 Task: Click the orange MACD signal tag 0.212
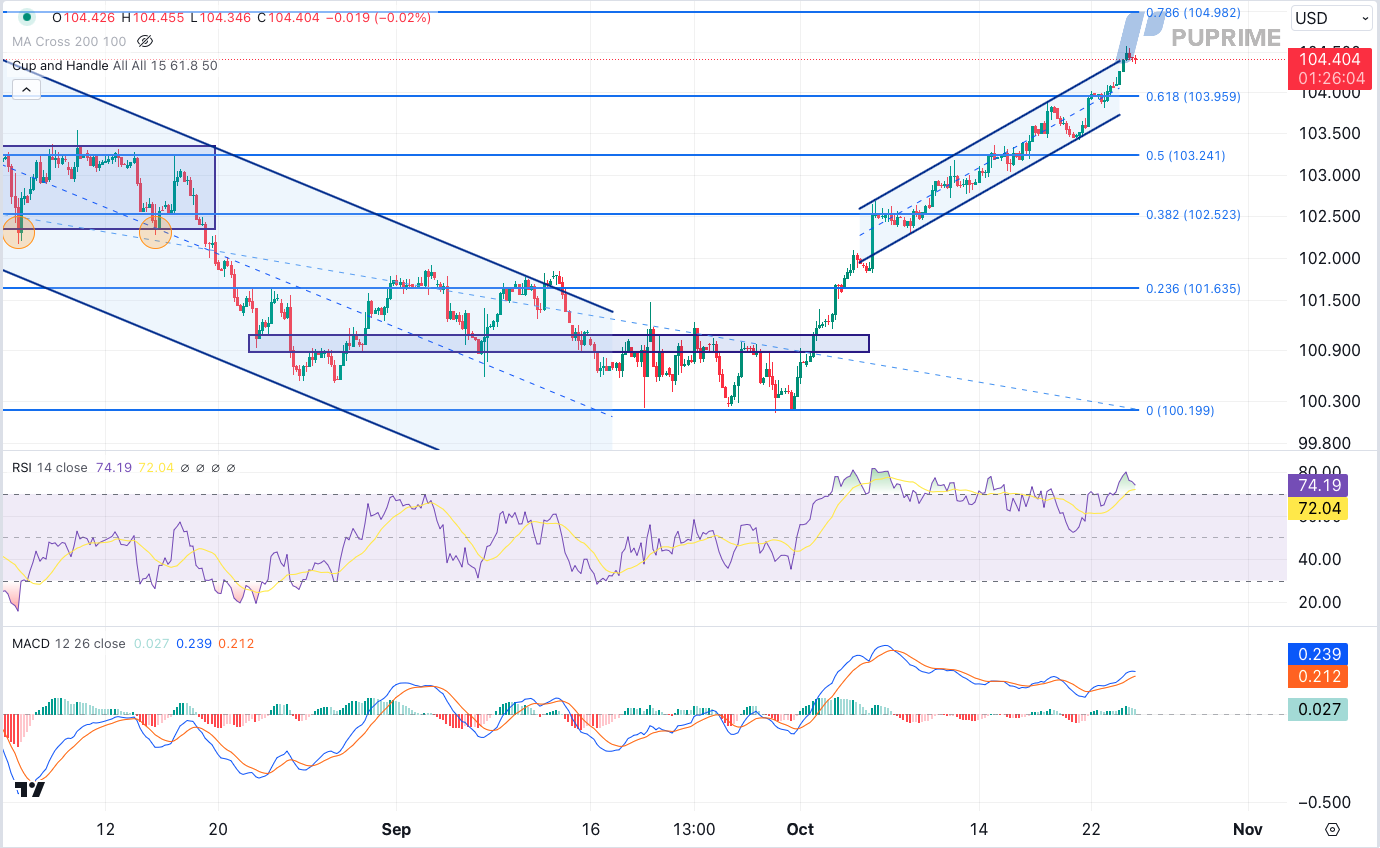coord(1319,677)
